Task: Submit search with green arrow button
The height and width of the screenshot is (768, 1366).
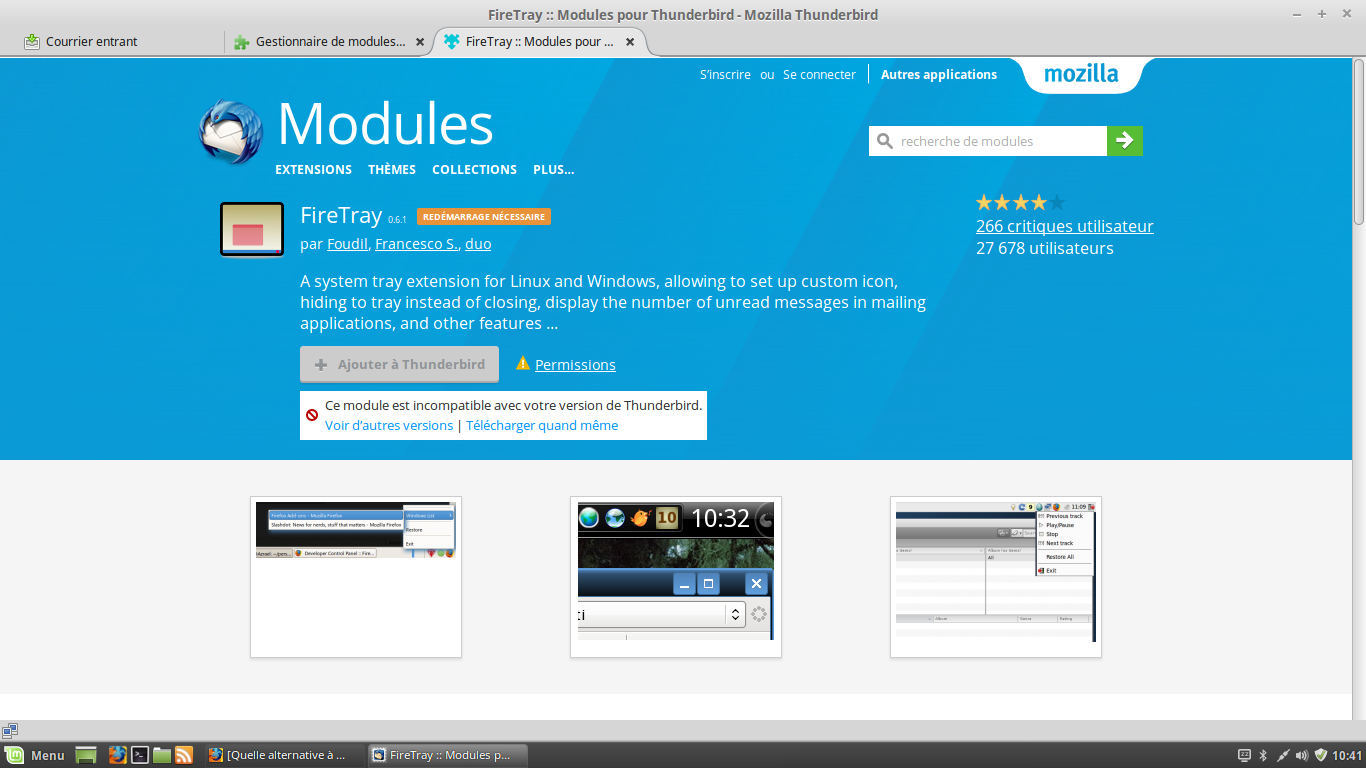Action: coord(1125,141)
